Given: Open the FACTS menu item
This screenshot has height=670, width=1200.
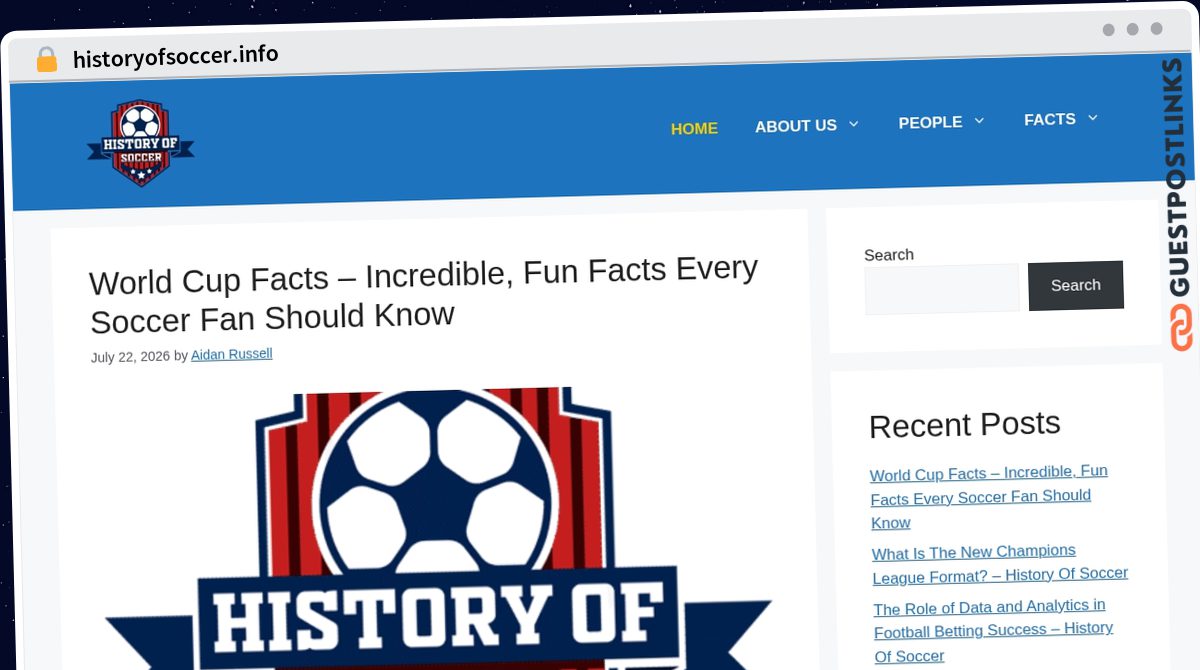Looking at the screenshot, I should pos(1050,119).
